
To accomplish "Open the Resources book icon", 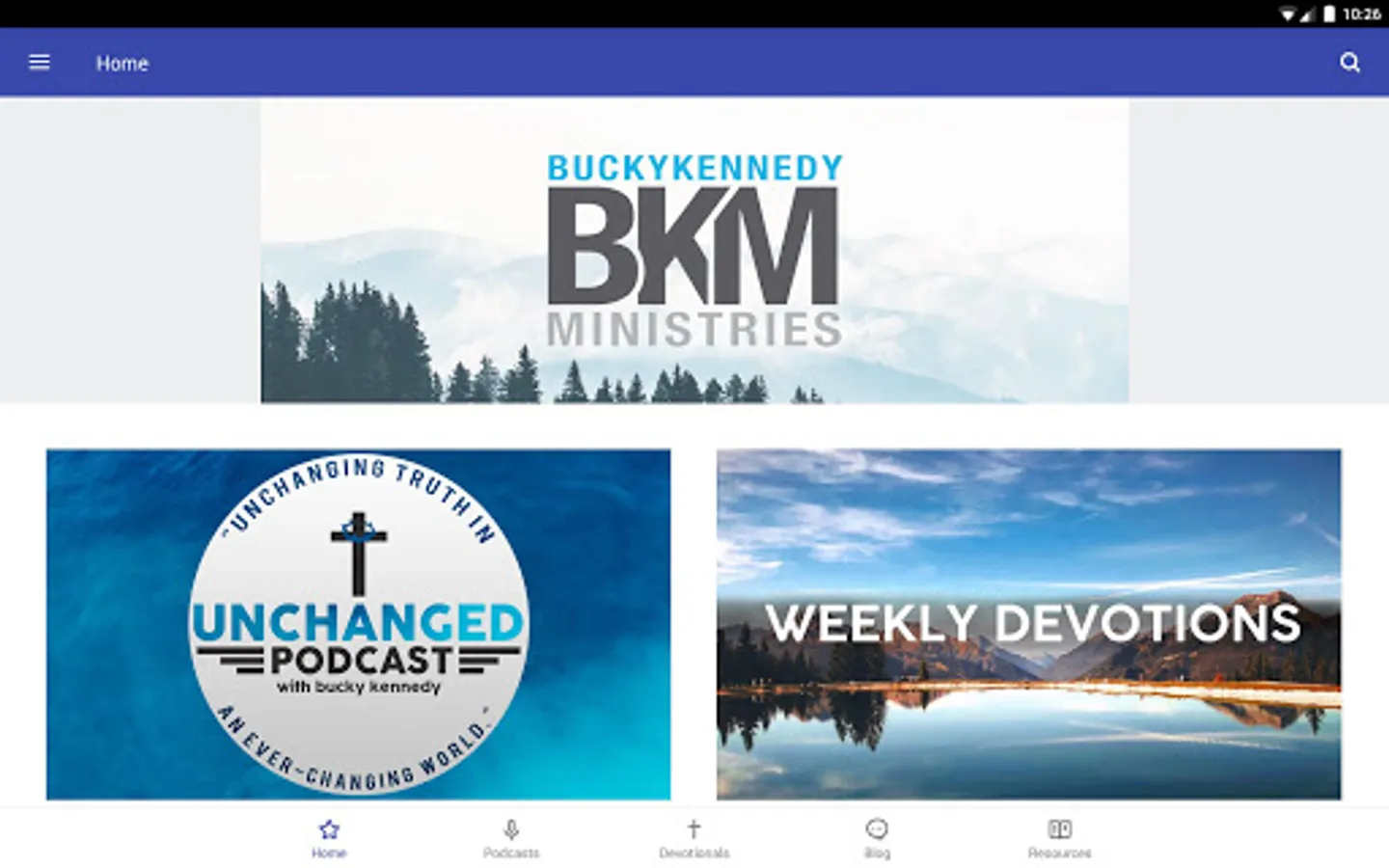I will 1059,828.
